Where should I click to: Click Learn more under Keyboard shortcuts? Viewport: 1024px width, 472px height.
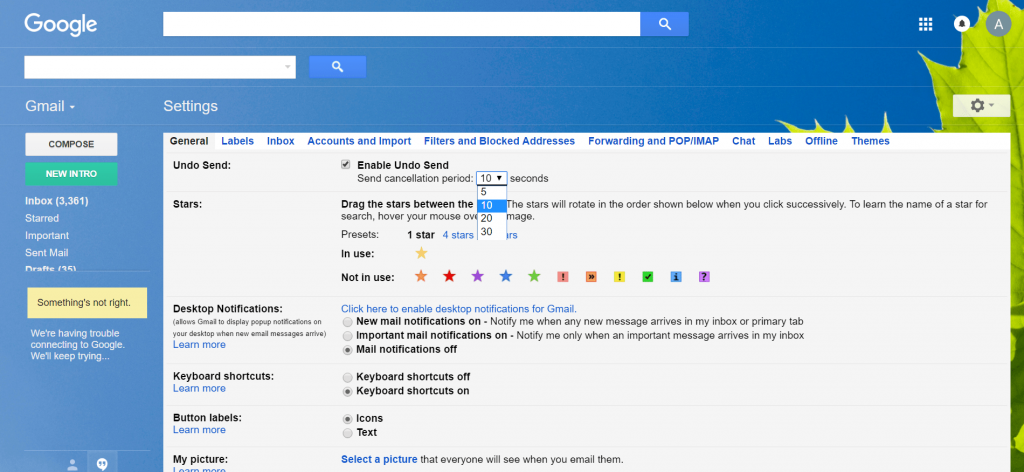(199, 388)
